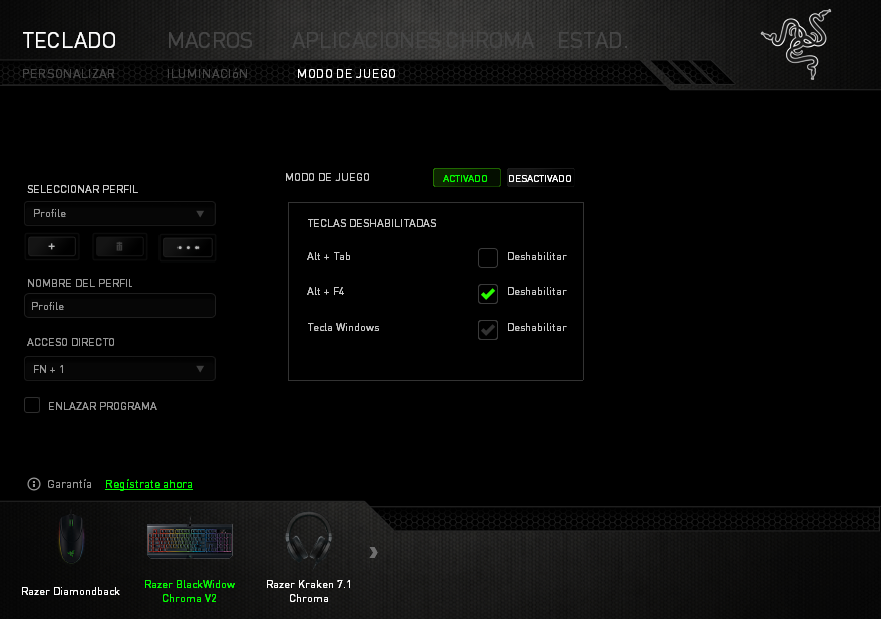Image resolution: width=881 pixels, height=619 pixels.
Task: Set Modo de Juego to Desactivado
Action: [540, 178]
